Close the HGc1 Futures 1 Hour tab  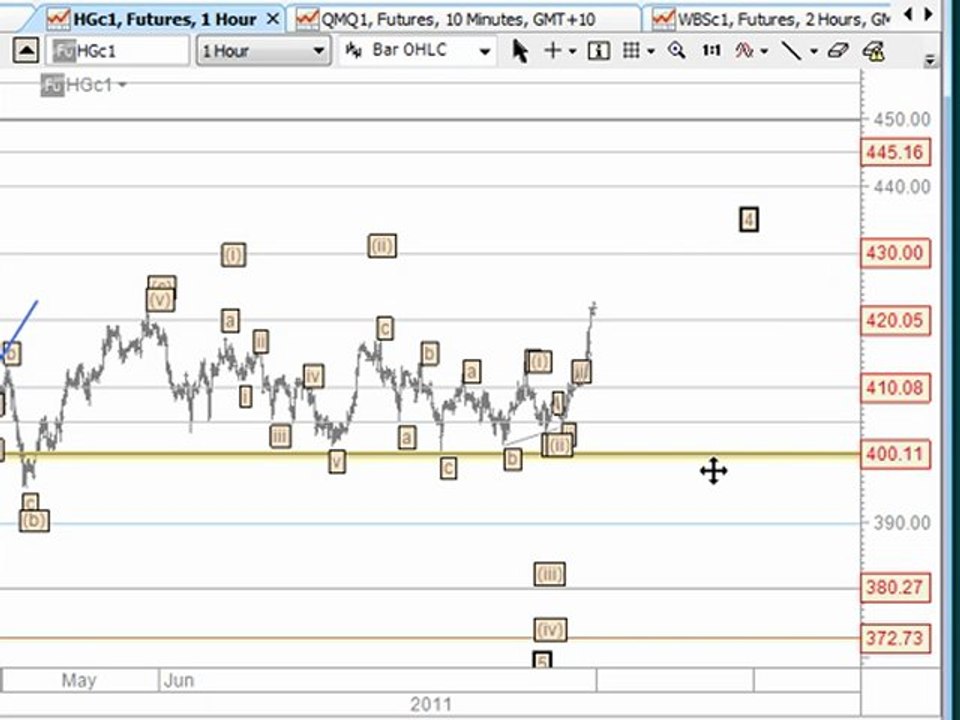274,20
